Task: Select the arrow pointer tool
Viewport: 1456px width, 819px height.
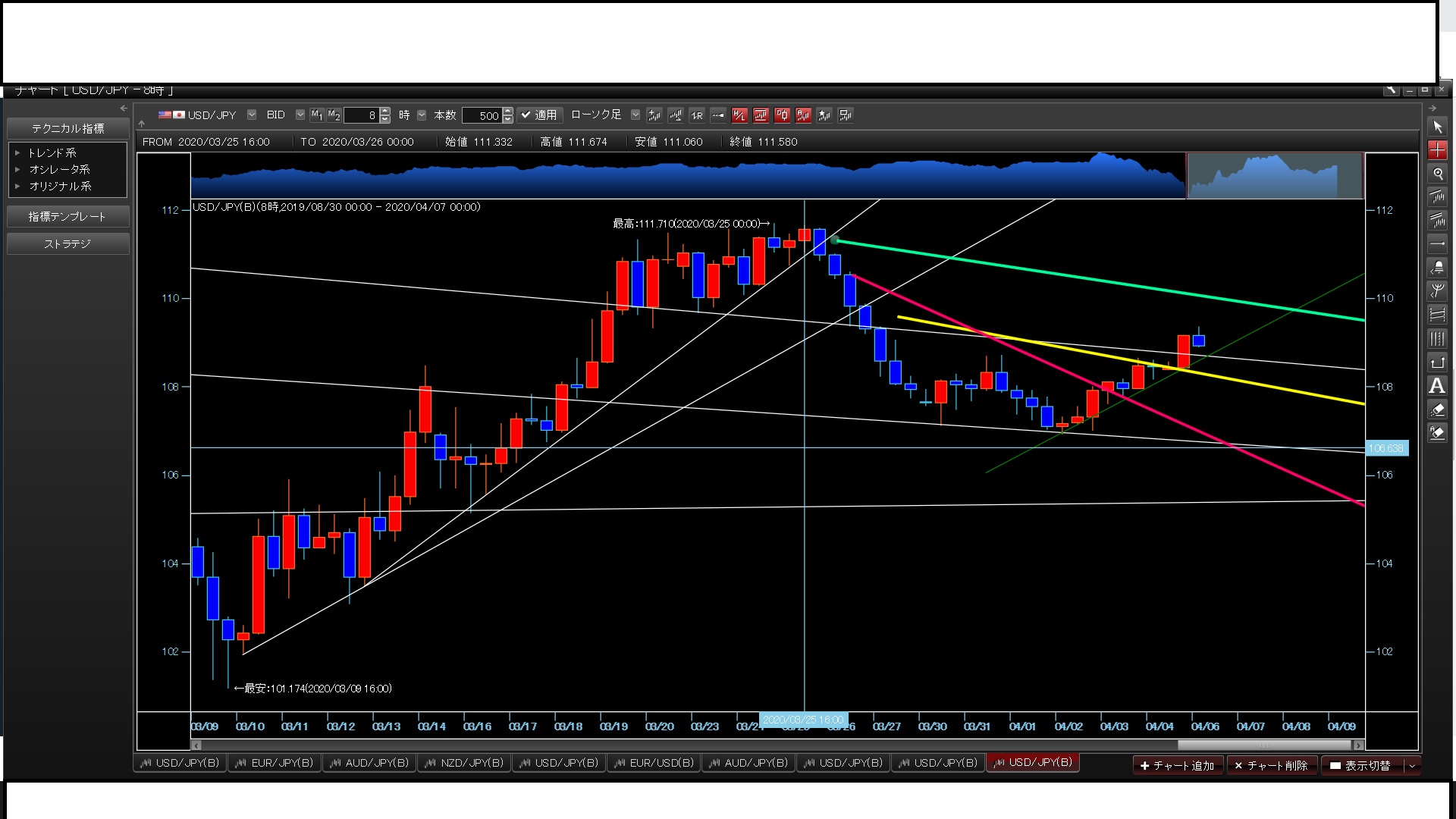Action: pyautogui.click(x=1437, y=127)
